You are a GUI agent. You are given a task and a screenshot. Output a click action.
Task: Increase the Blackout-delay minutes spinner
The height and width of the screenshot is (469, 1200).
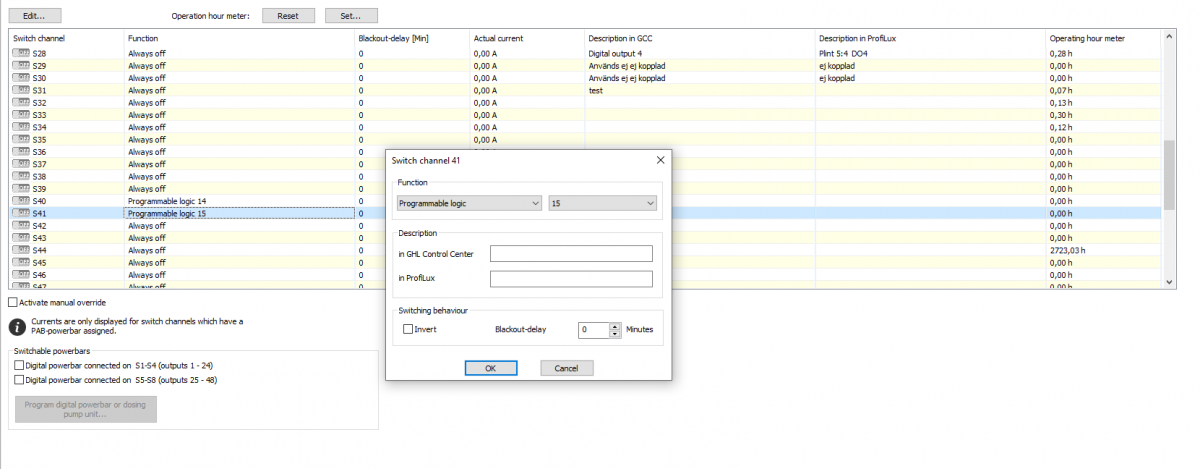pyautogui.click(x=615, y=325)
